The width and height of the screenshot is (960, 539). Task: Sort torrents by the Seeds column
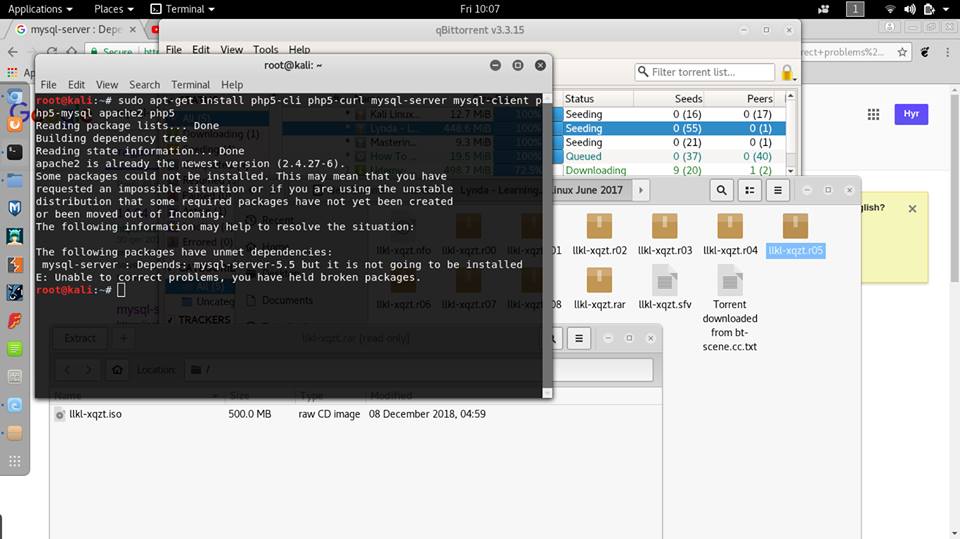point(688,99)
